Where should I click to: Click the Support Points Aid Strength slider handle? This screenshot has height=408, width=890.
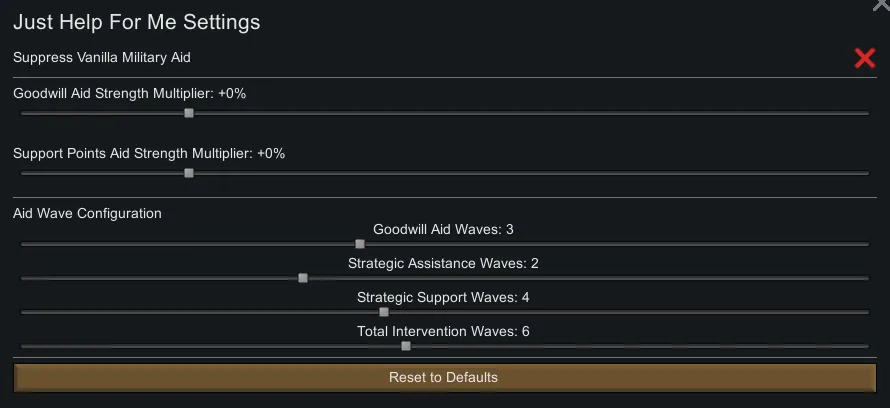click(189, 173)
